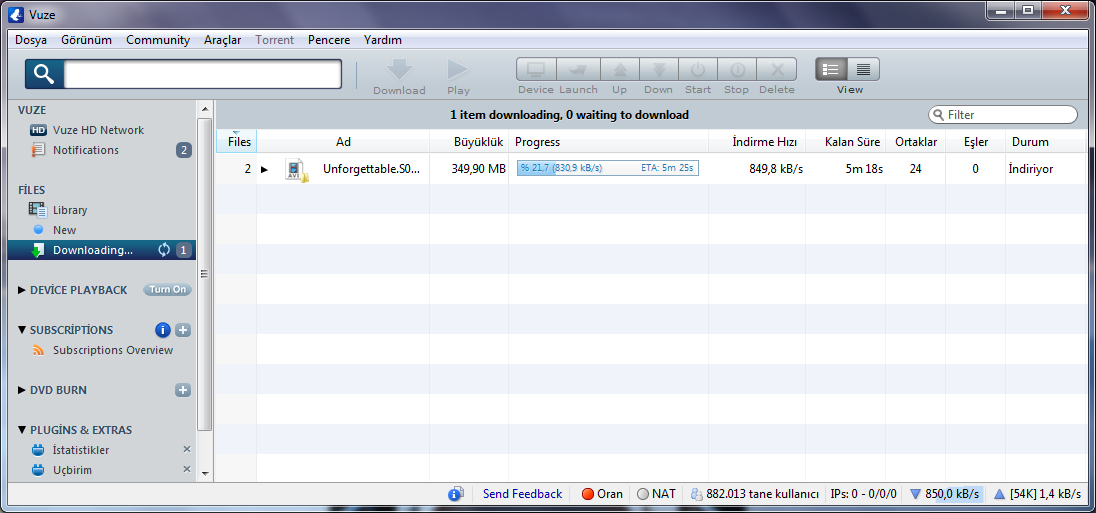Click the 882.013 tane kullanıcı status
1096x513 pixels.
(x=755, y=494)
